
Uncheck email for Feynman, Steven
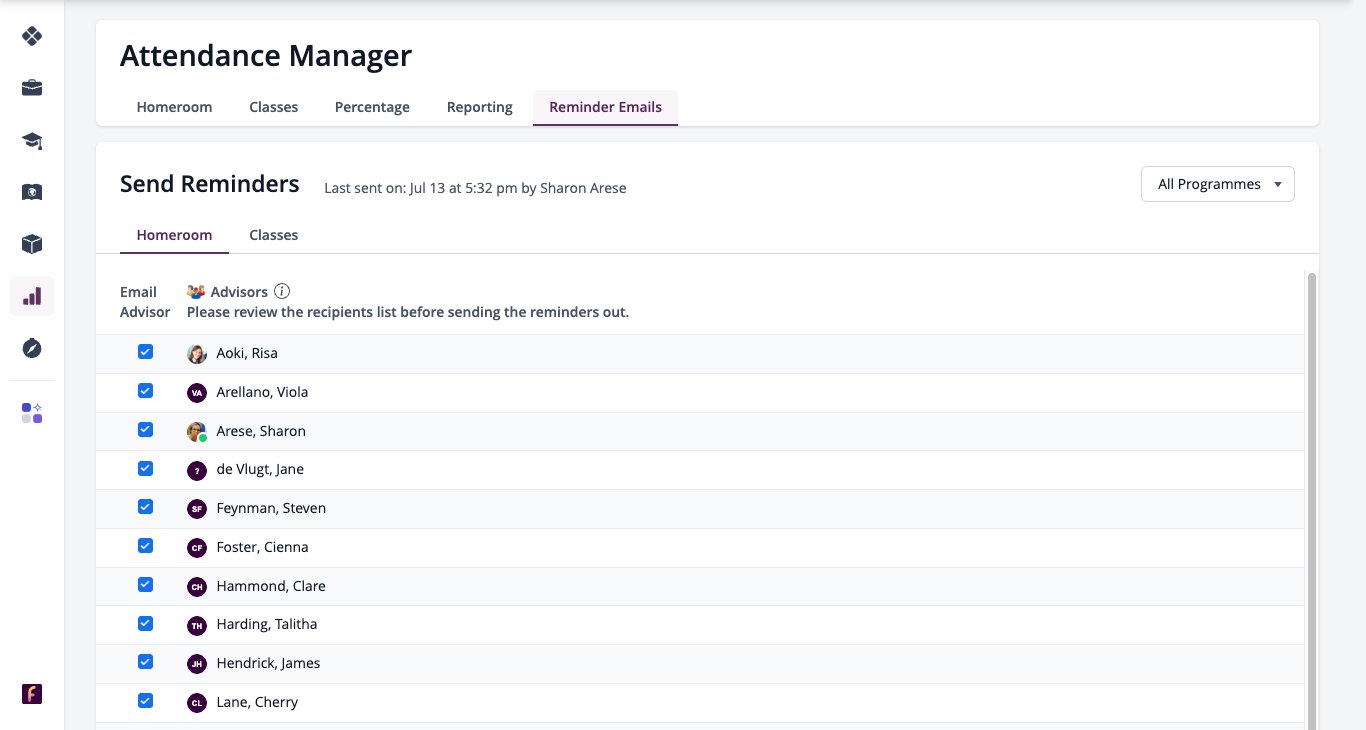point(145,507)
